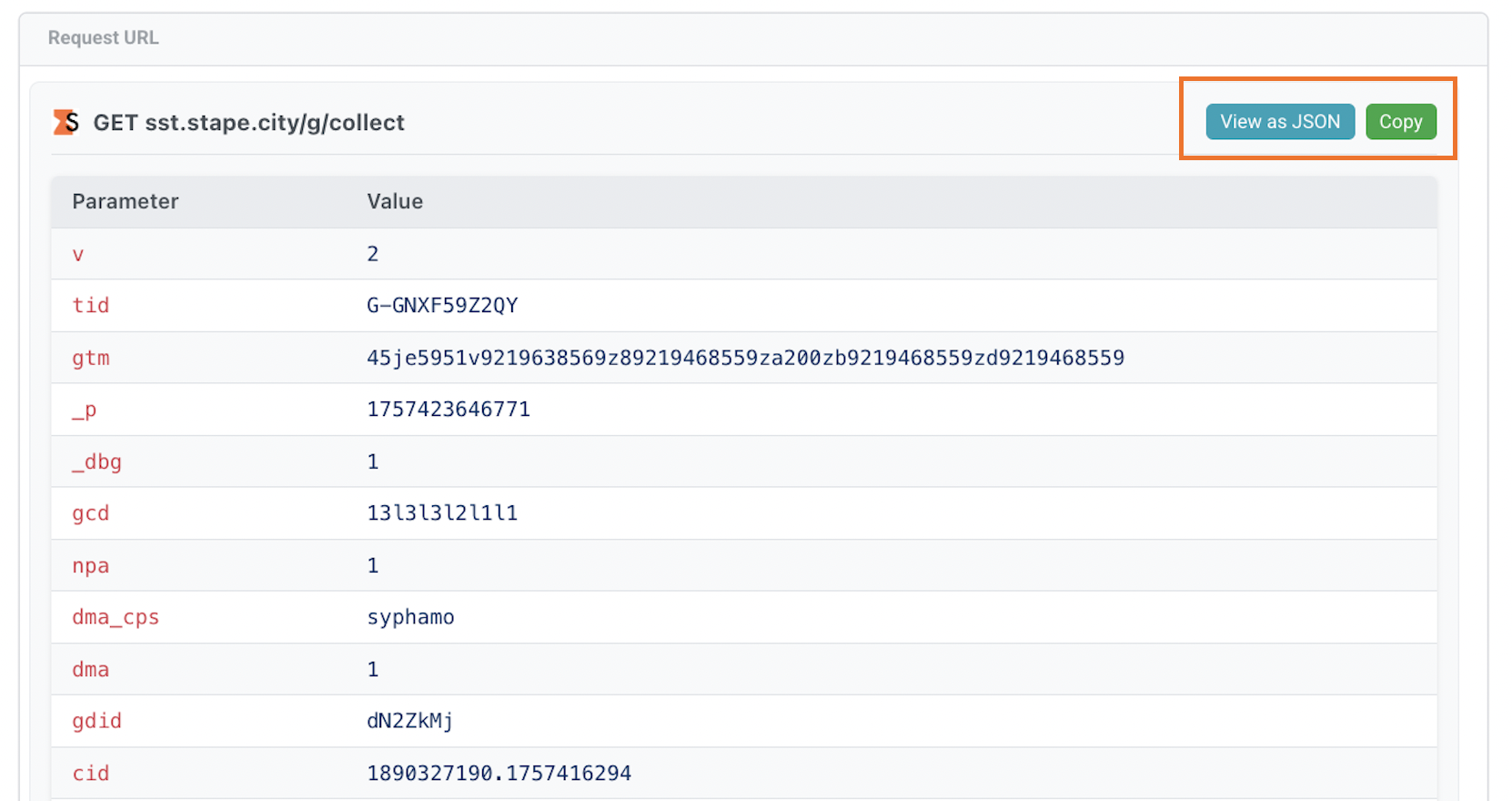Select the GET sst.stape.city/g/collect title
1512x801 pixels.
(x=249, y=123)
